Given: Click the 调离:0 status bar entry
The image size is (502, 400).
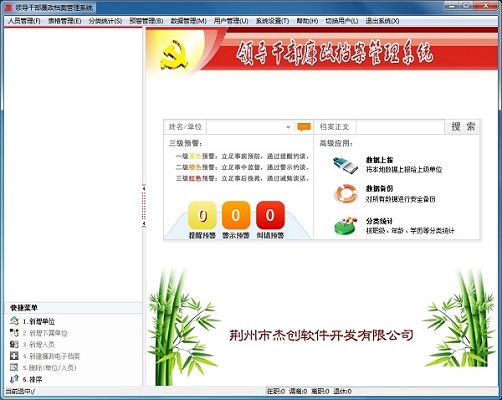Looking at the screenshot, I should [298, 391].
